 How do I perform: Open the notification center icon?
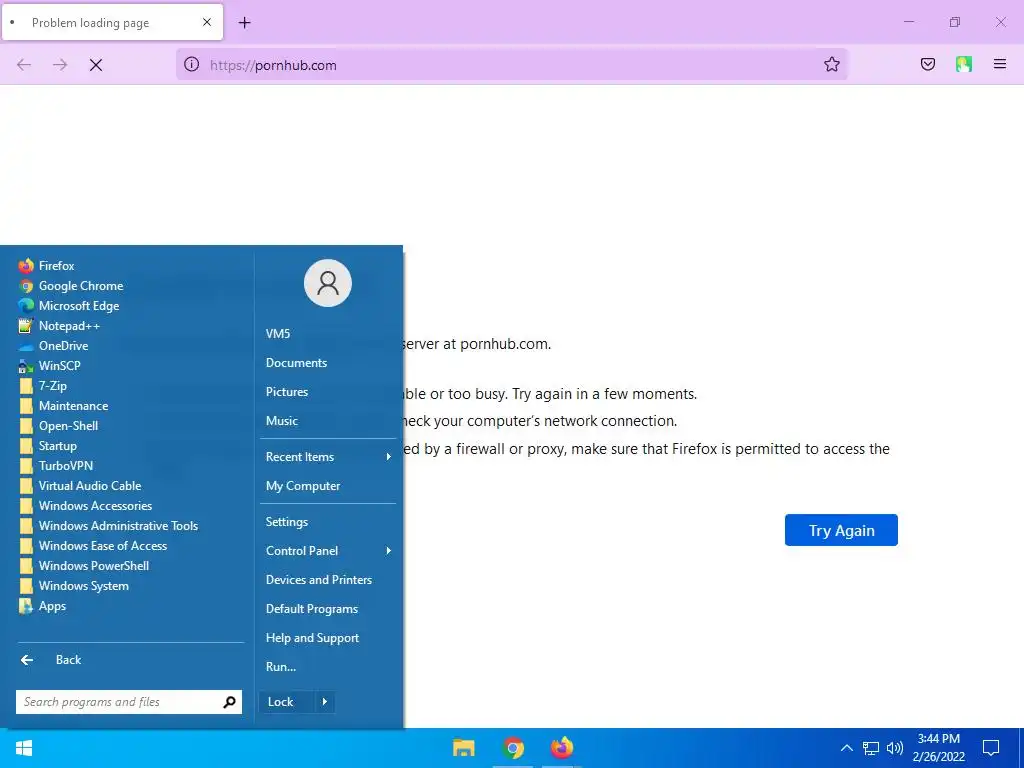(x=991, y=748)
